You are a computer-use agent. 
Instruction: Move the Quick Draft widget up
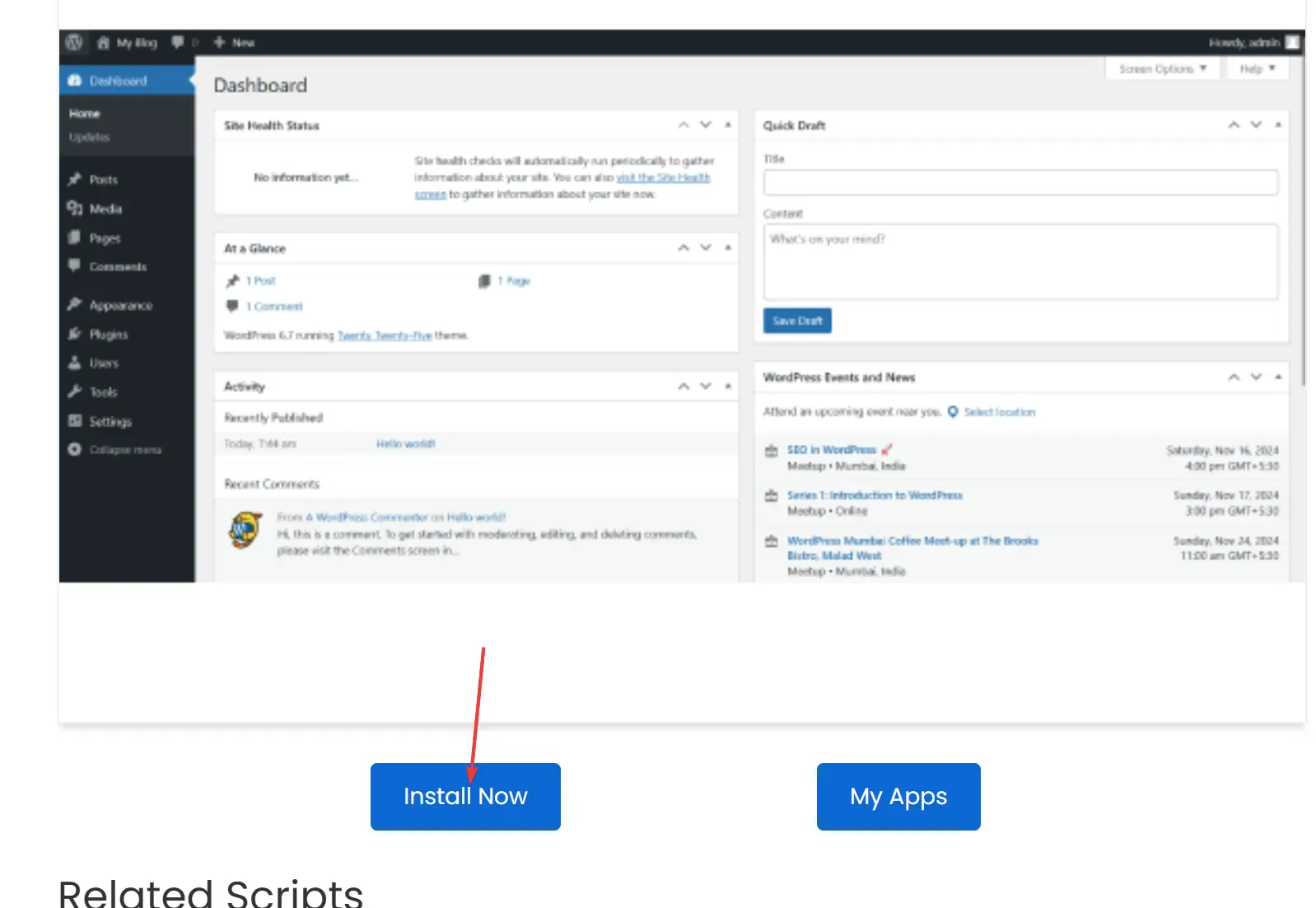tap(1234, 125)
